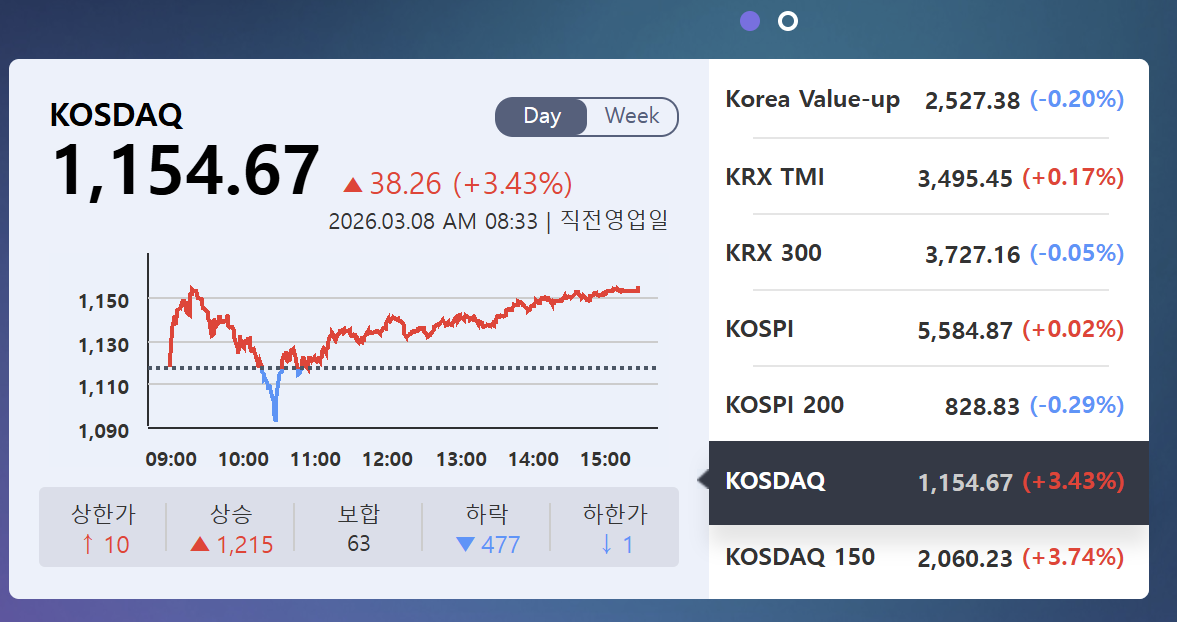Screen dimensions: 1177x622
Task: Click the 상승 label
Action: [x=231, y=514]
